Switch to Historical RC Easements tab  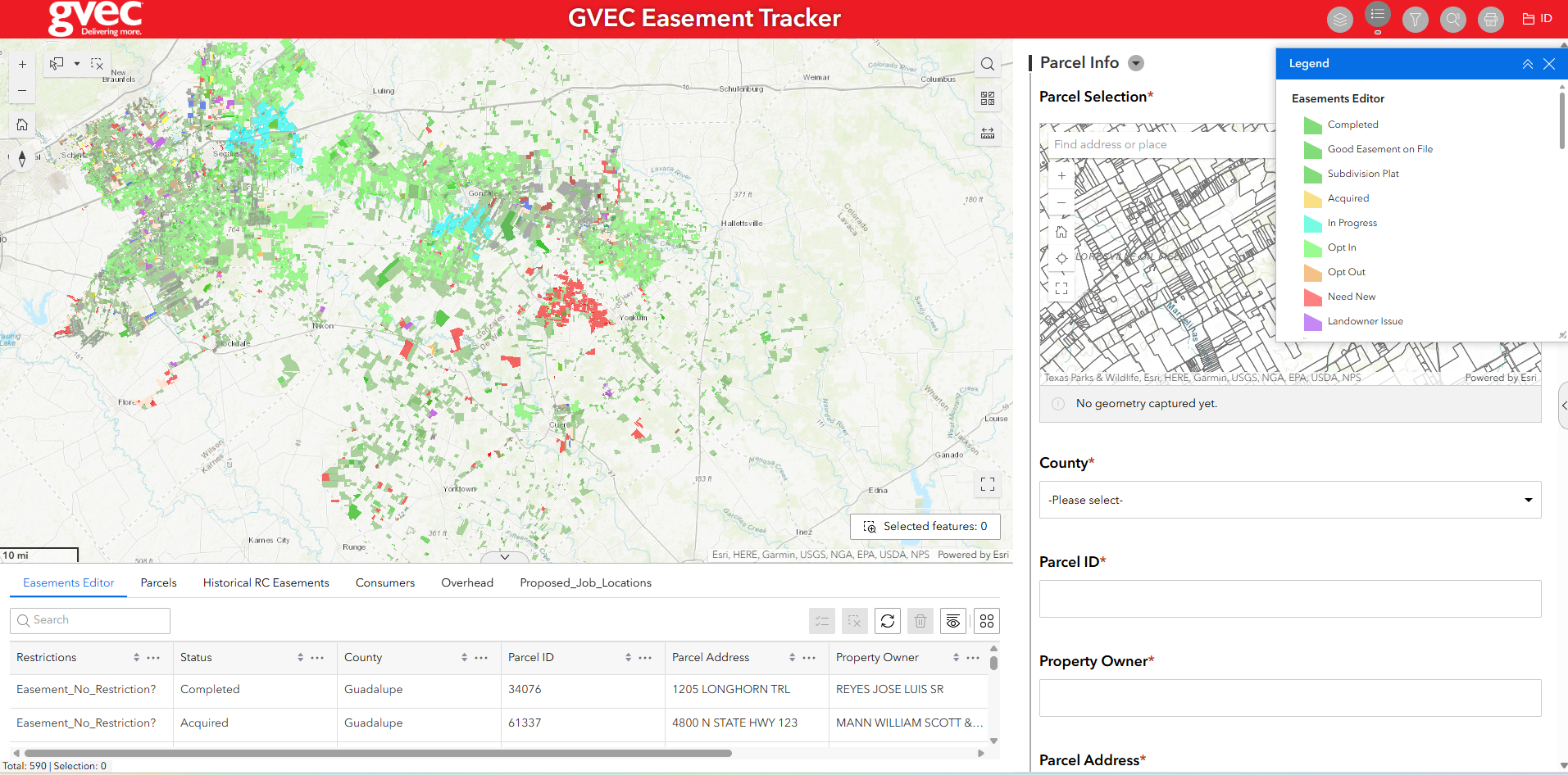tap(266, 582)
